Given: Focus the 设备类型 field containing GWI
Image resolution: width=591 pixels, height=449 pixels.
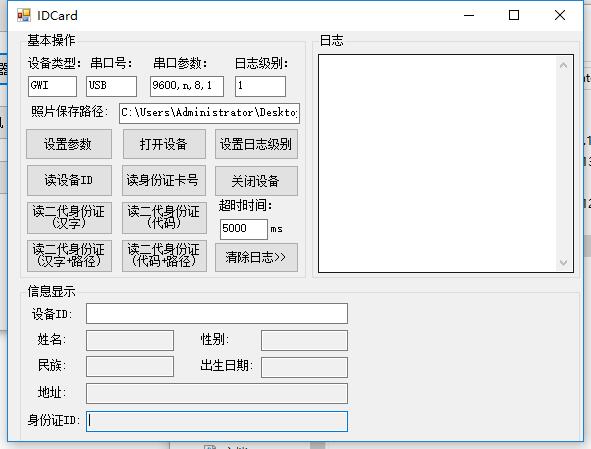Looking at the screenshot, I should 52,86.
